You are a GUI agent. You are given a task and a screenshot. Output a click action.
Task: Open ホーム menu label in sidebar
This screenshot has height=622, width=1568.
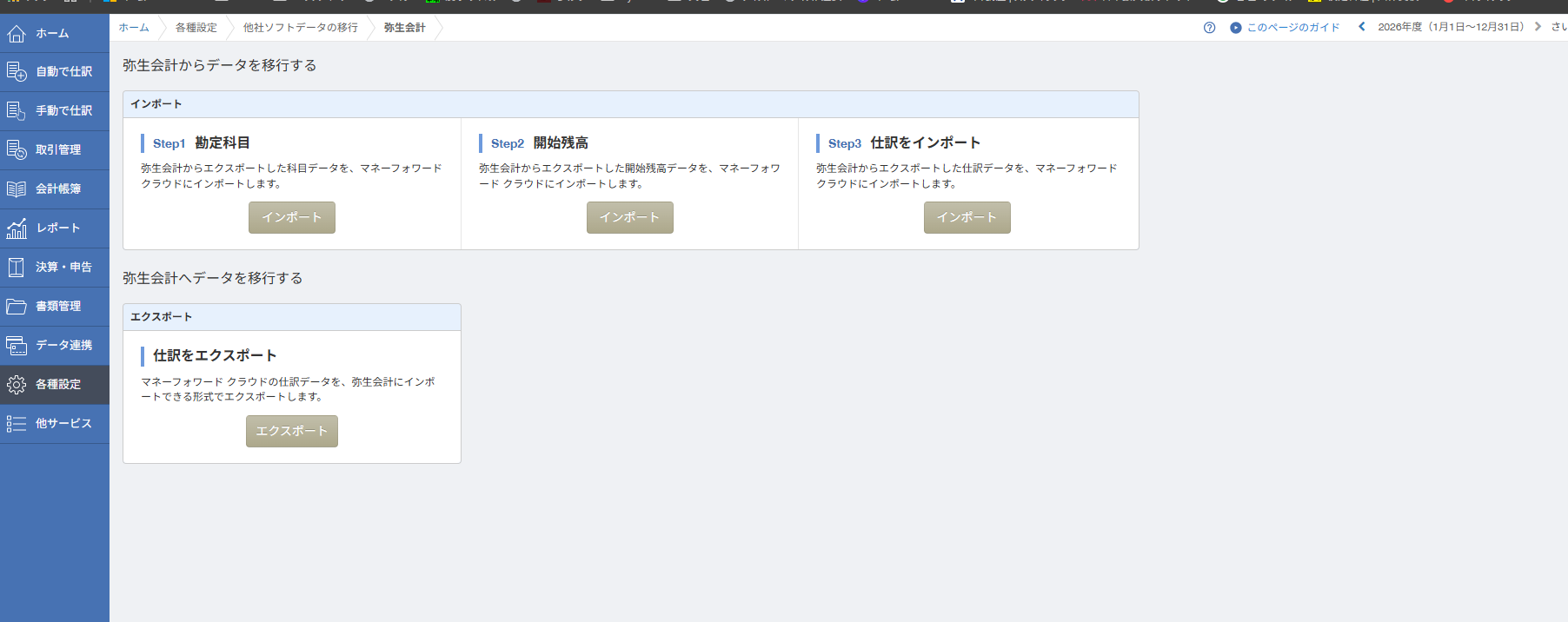pos(52,34)
